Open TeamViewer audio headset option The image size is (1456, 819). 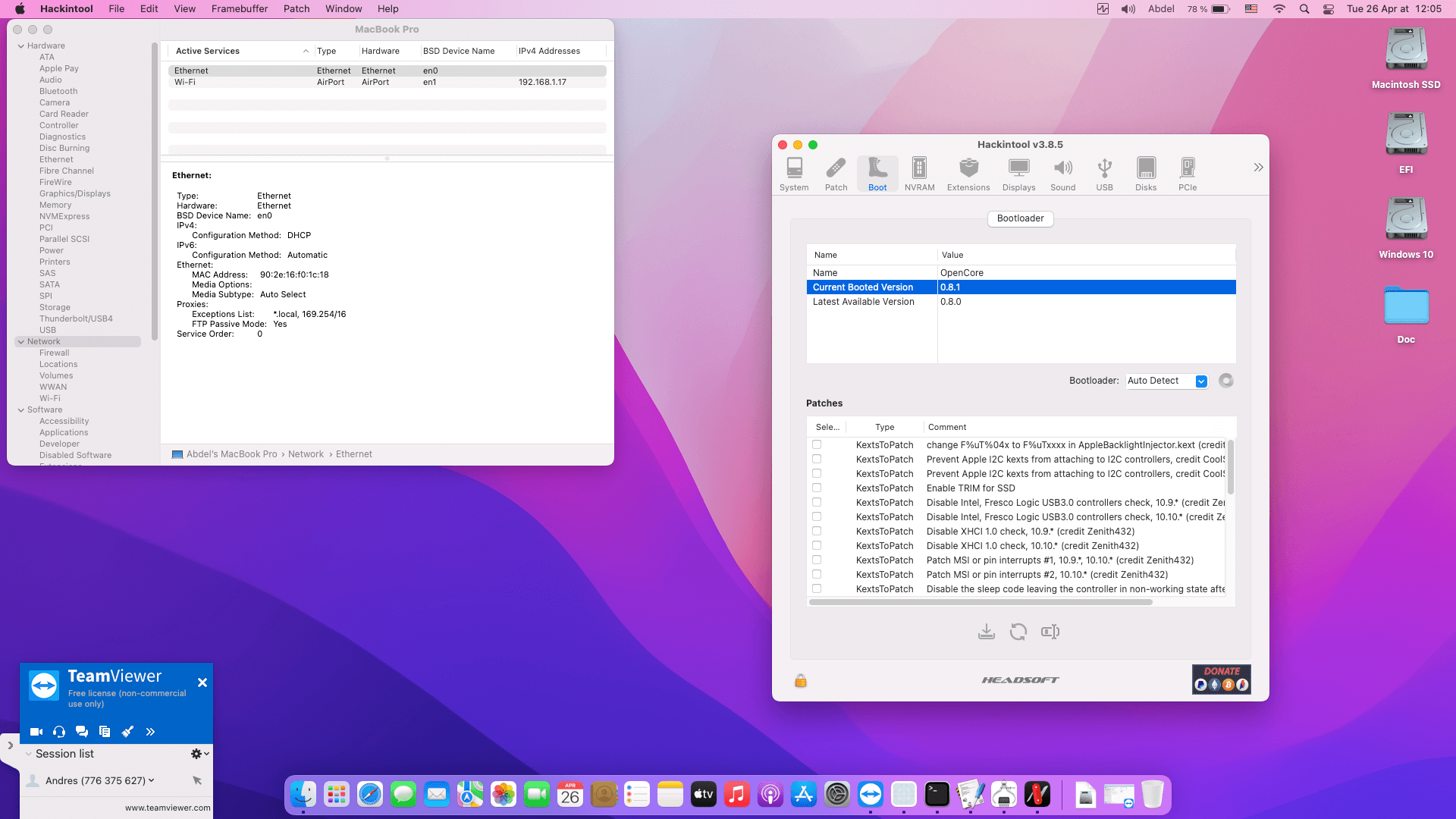(59, 732)
